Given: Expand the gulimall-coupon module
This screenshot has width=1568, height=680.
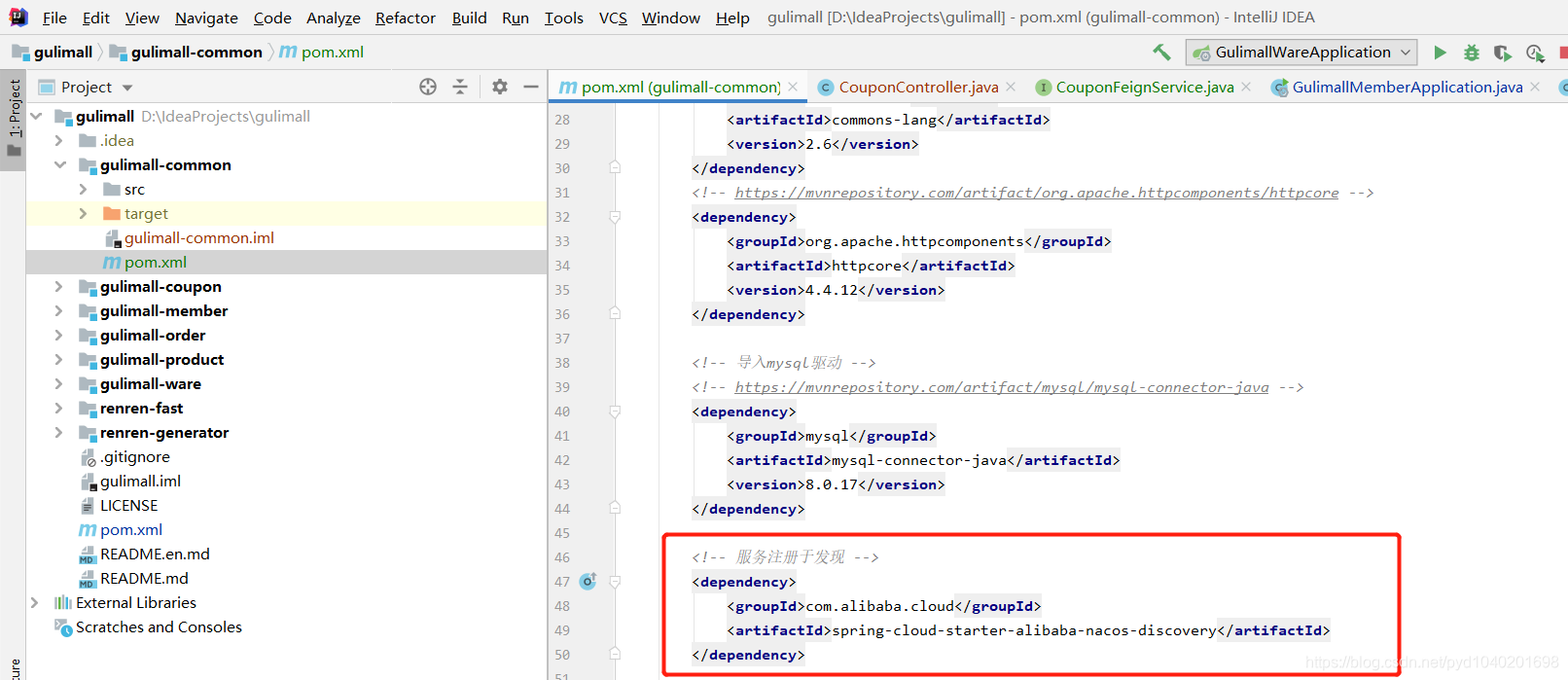Looking at the screenshot, I should click(x=59, y=286).
